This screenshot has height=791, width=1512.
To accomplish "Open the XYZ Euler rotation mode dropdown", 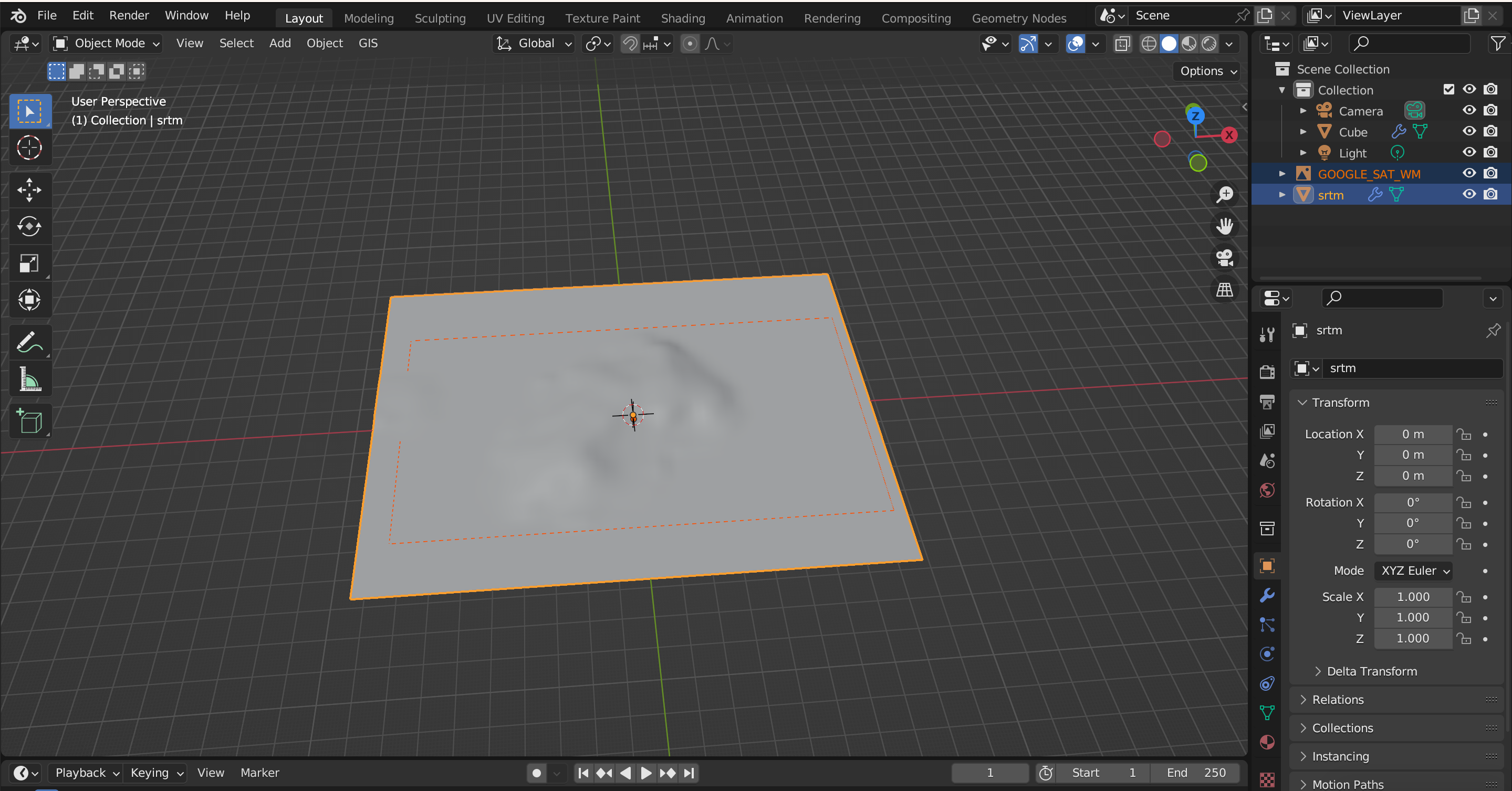I will point(1413,571).
